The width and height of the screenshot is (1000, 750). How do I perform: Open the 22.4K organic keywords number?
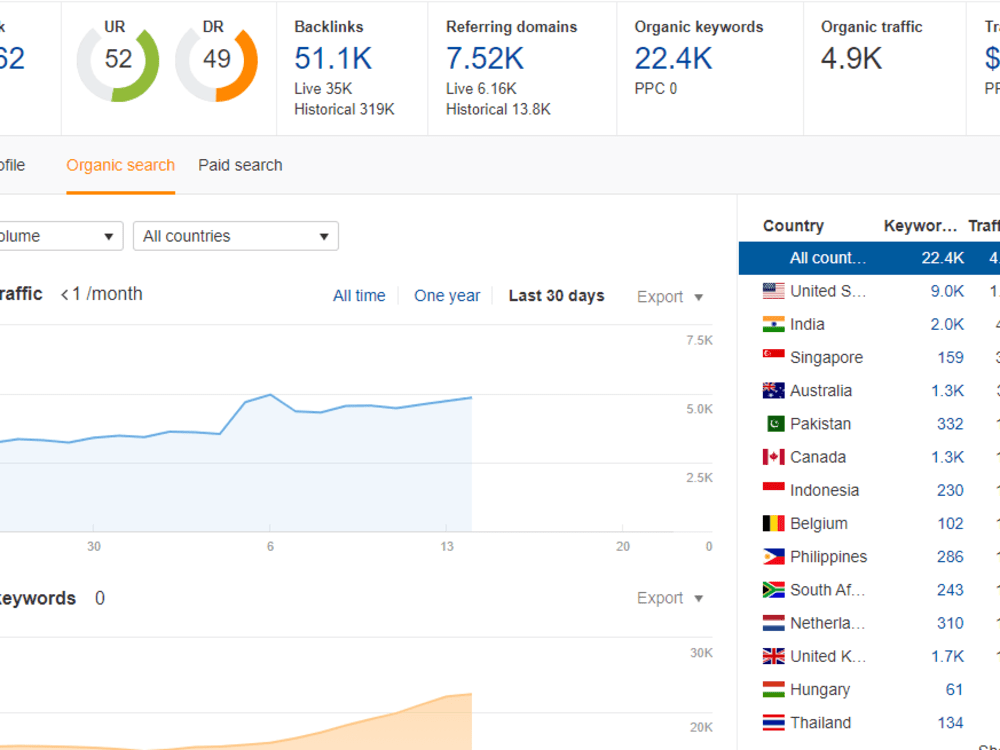(673, 59)
